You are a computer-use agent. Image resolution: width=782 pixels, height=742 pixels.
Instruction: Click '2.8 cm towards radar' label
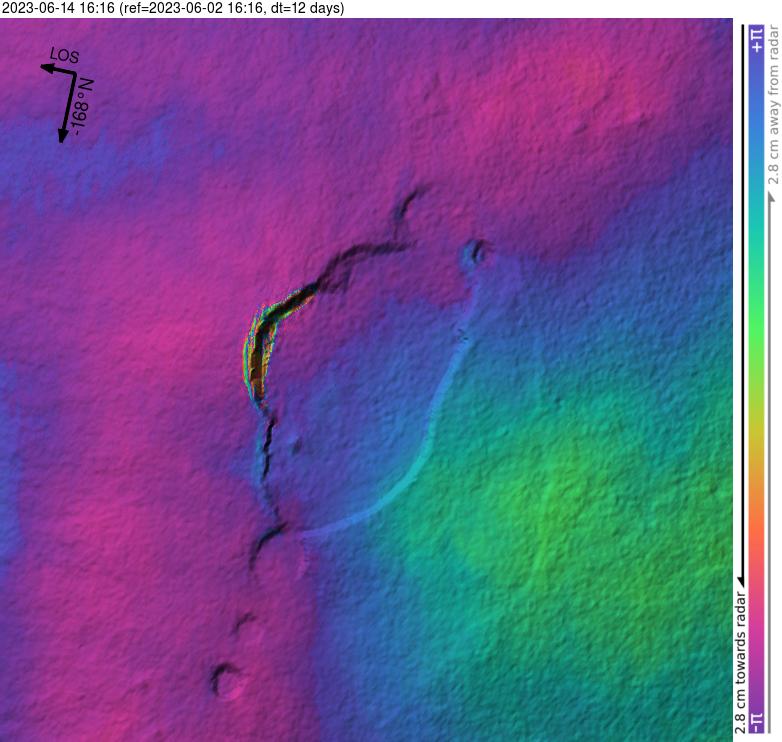point(740,663)
